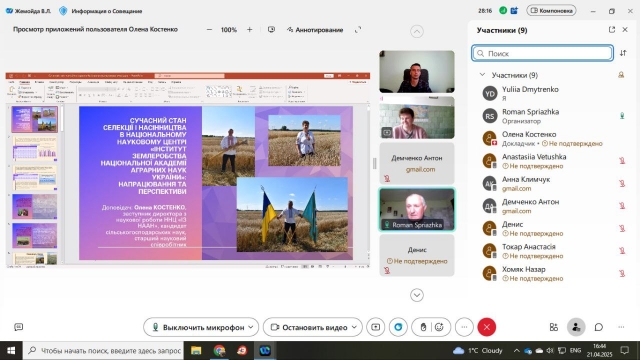Expand microphone options arrow

coord(251,327)
